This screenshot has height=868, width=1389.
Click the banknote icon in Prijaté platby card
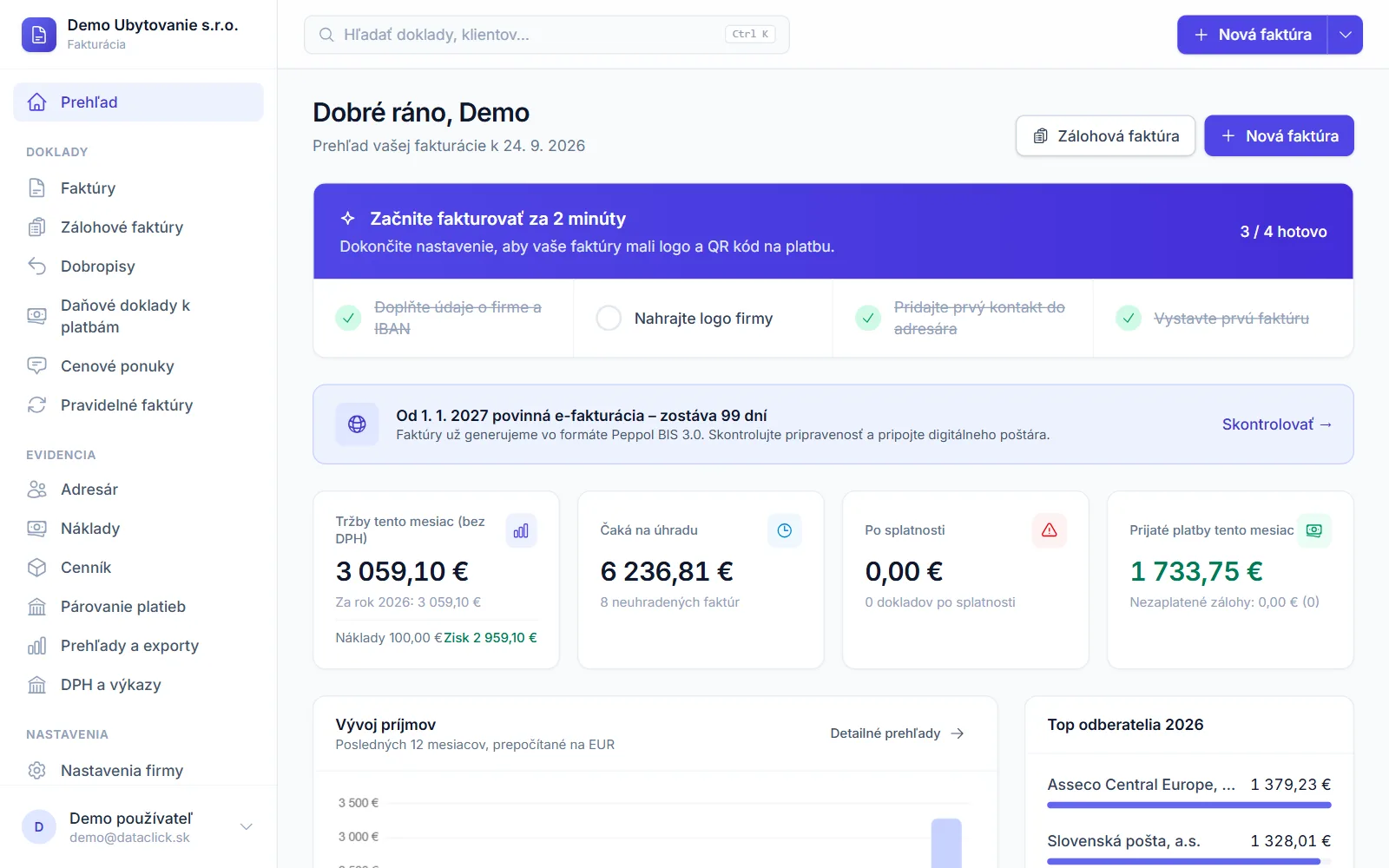1314,530
